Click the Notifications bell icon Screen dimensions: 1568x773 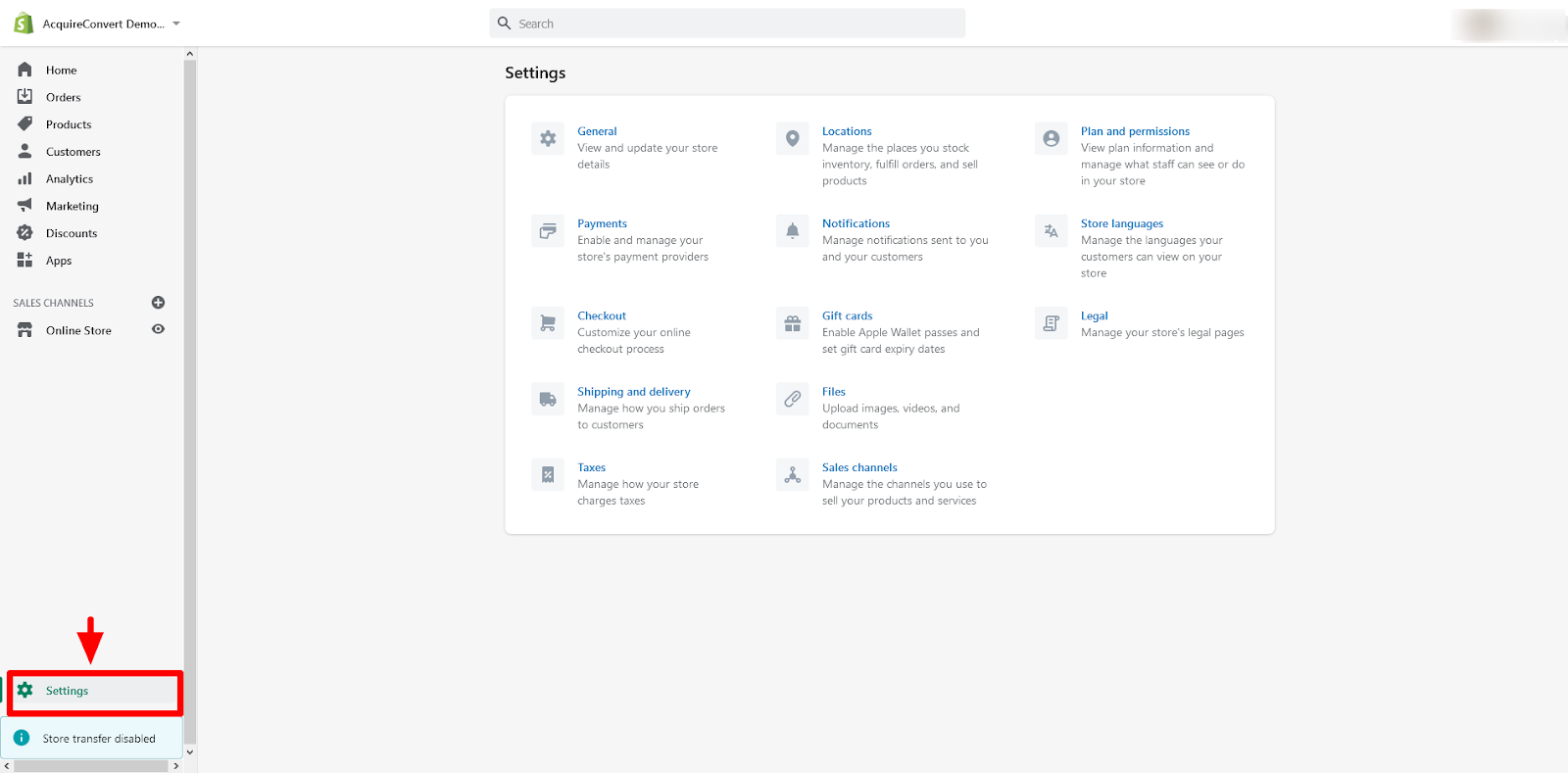[x=793, y=231]
